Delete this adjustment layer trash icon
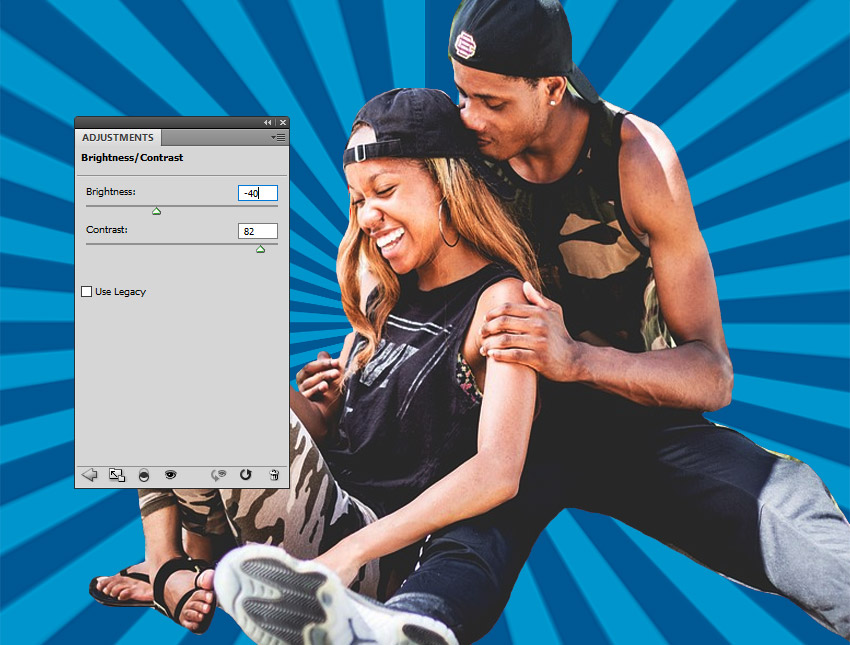The height and width of the screenshot is (645, 850). click(x=274, y=475)
